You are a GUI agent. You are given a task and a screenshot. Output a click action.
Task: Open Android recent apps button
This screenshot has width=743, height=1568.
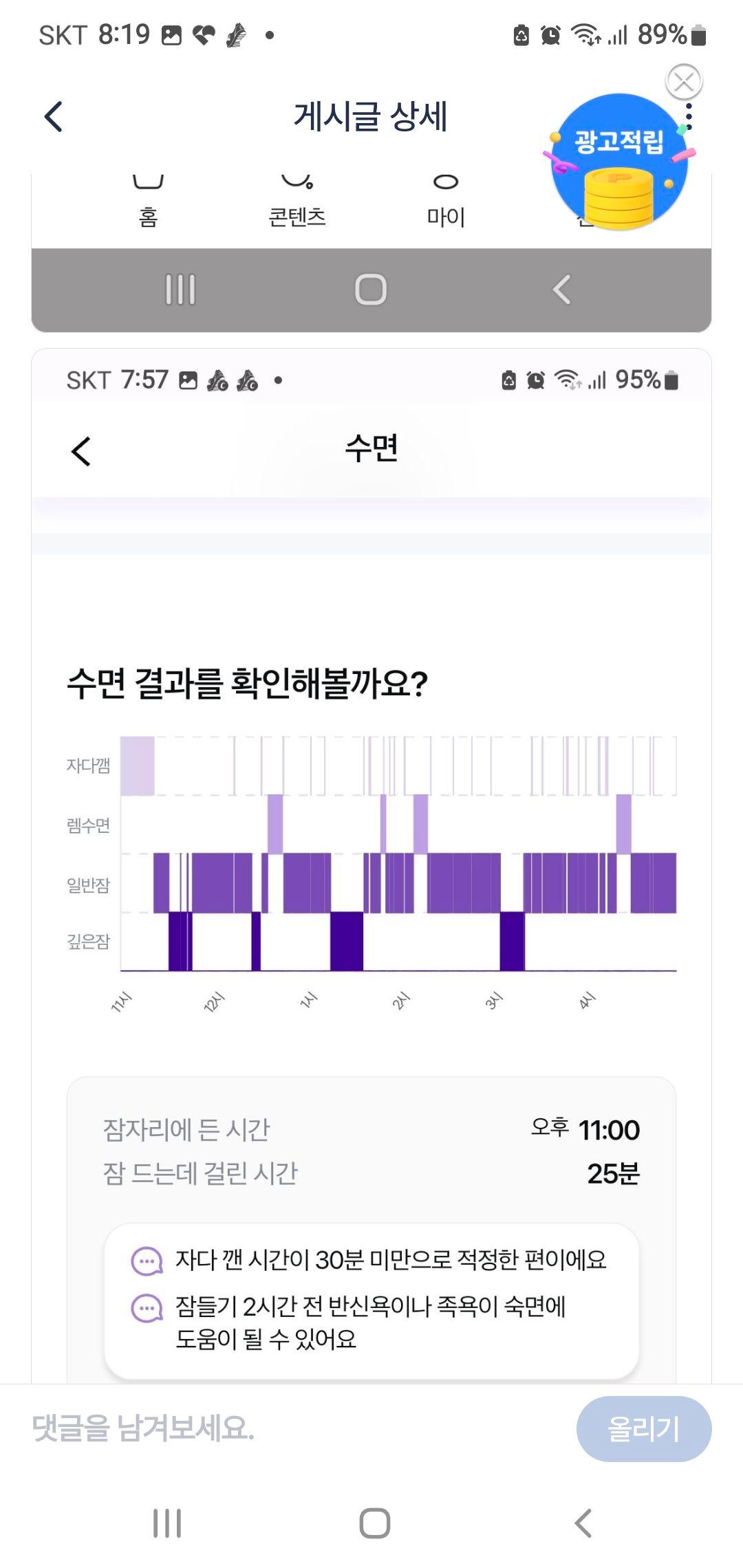[x=167, y=1523]
